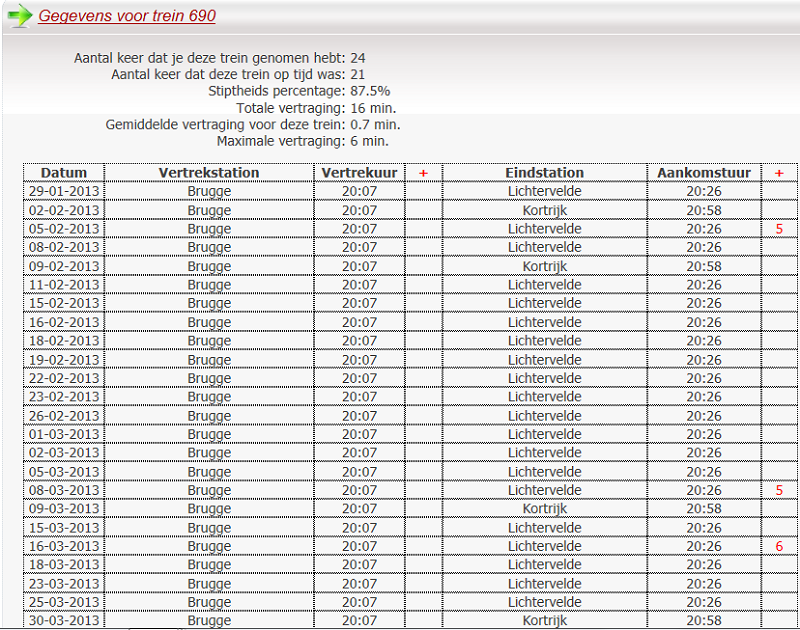This screenshot has width=800, height=630.
Task: Click the Vertrekuur column header
Action: (359, 173)
